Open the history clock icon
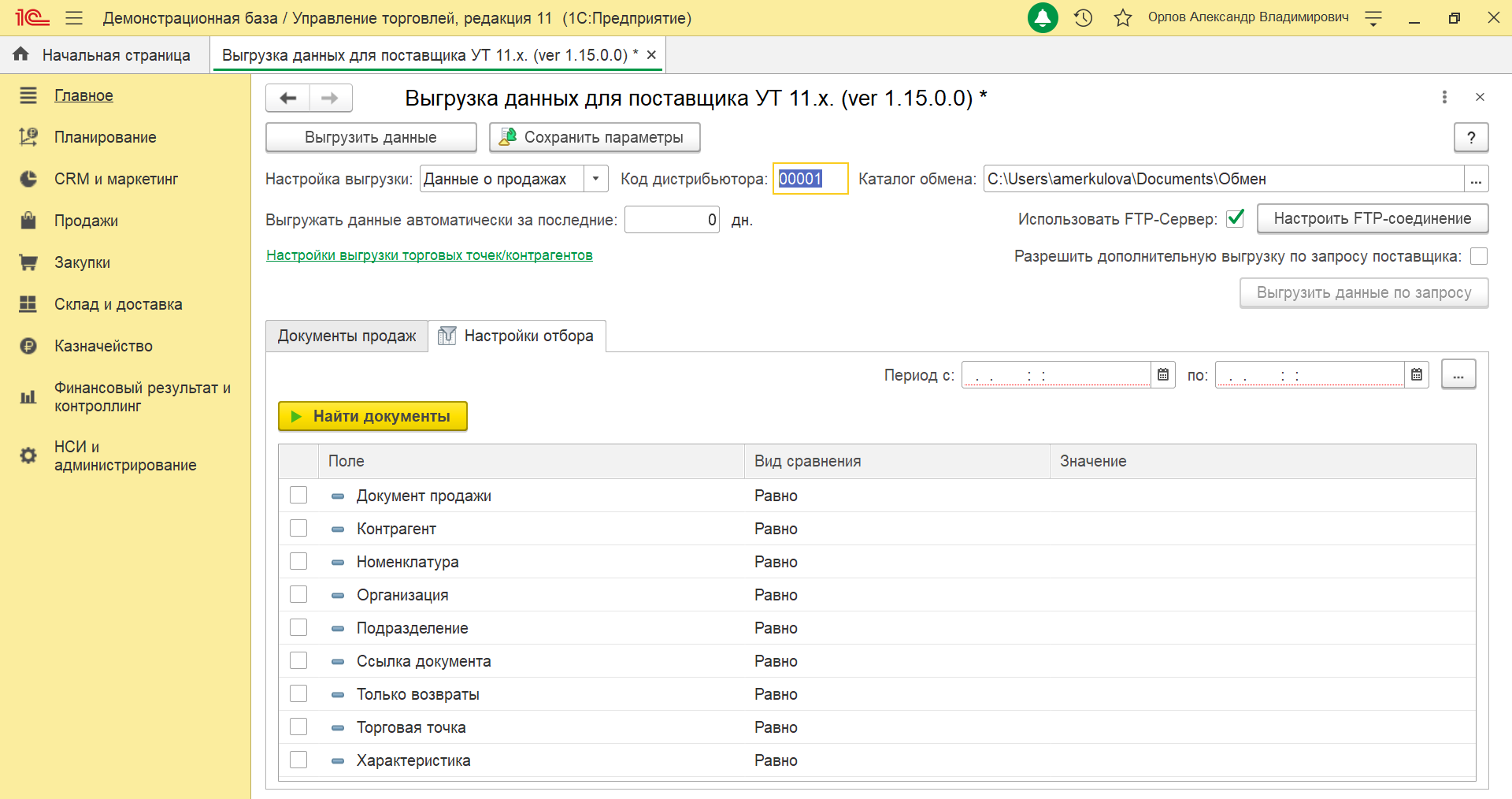This screenshot has width=1512, height=799. (1084, 17)
